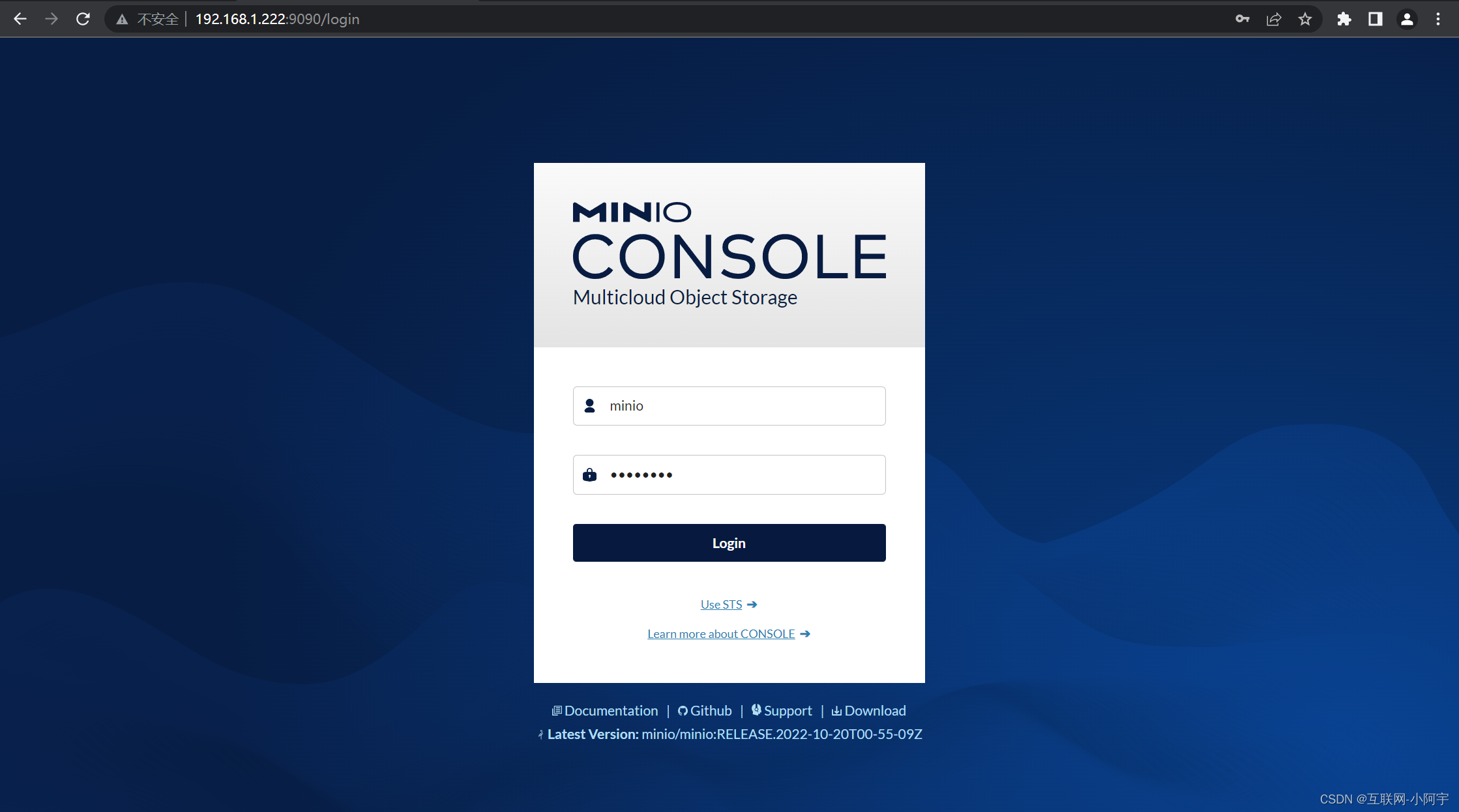This screenshot has width=1459, height=812.
Task: Reload the login page
Action: (x=83, y=19)
